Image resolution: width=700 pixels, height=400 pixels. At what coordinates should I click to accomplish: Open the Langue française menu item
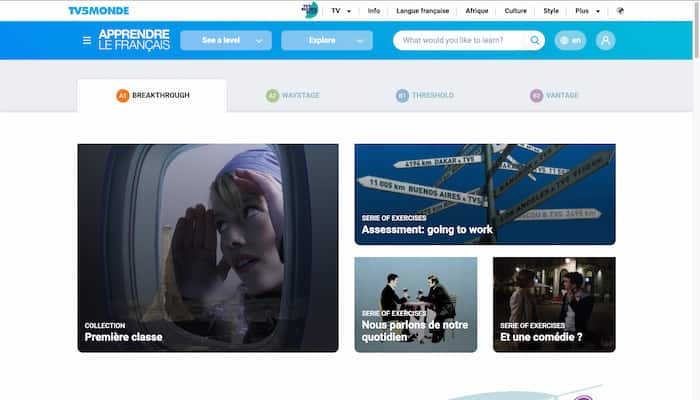tap(423, 11)
